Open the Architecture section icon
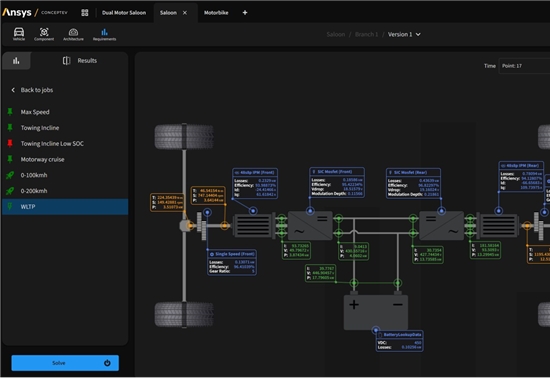This screenshot has width=550, height=378. (73, 34)
